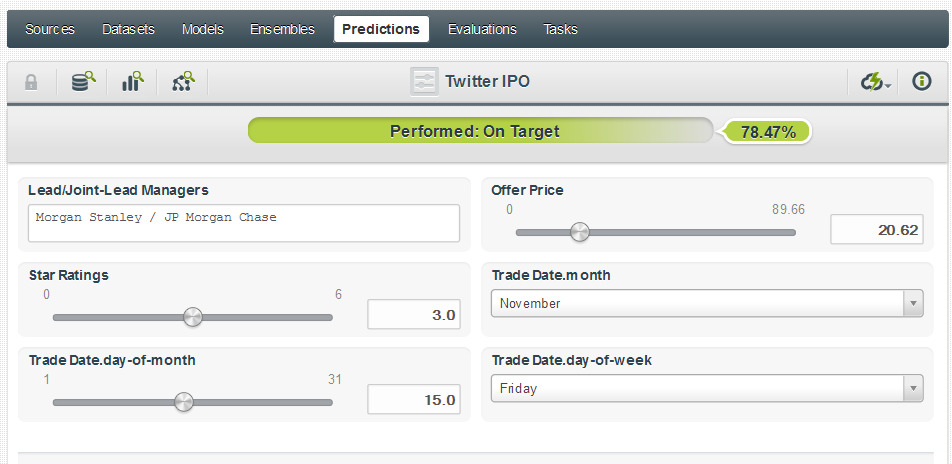Open the Evaluations tab
952x464 pixels.
482,29
